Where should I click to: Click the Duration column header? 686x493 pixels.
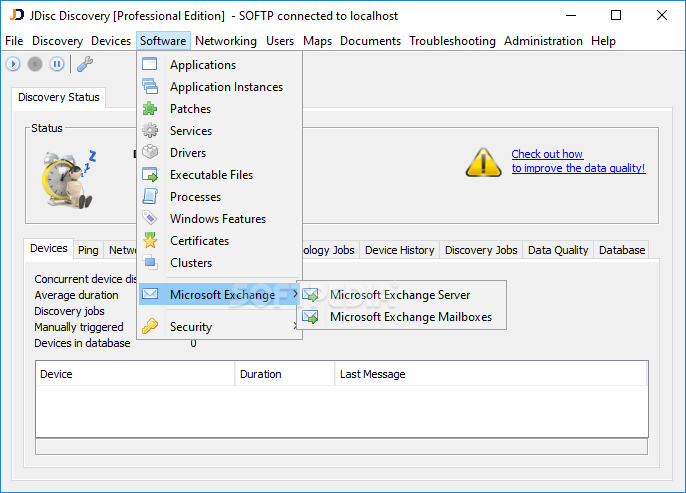(x=285, y=374)
